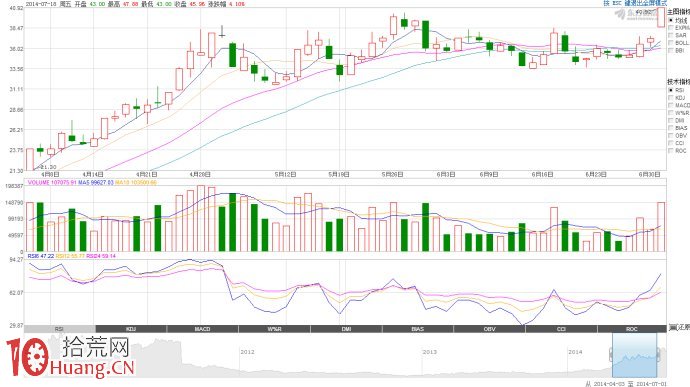The image size is (690, 387).
Task: Switch to the DMI tab below chart
Action: pos(346,329)
